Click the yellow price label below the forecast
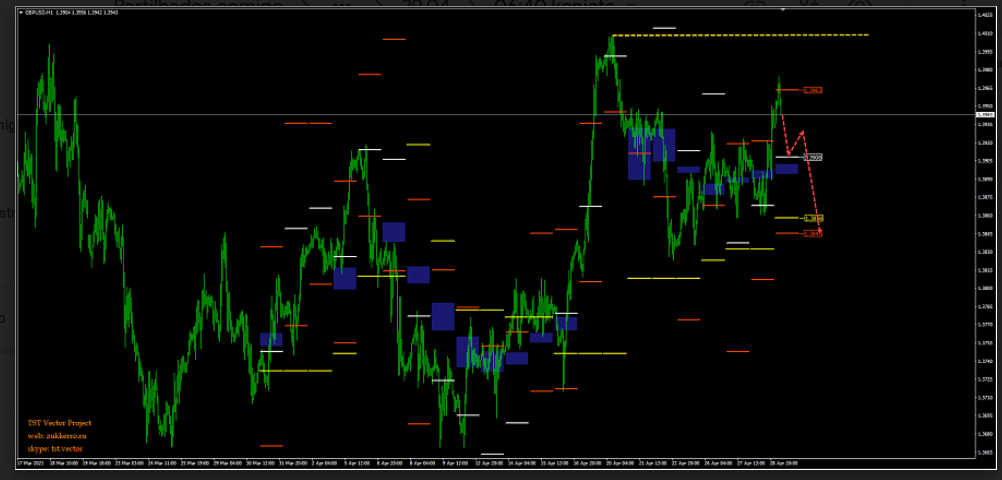Image resolution: width=1002 pixels, height=480 pixels. [815, 218]
